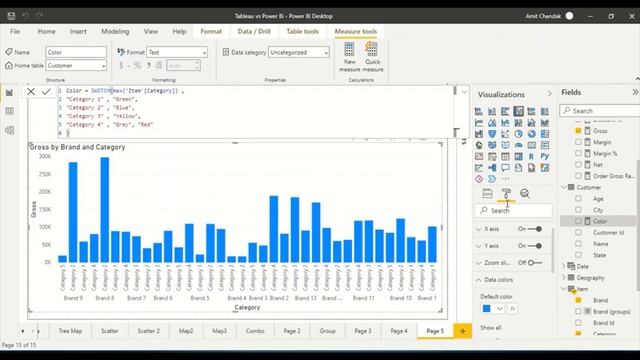Check the City field checkbox
This screenshot has width=640, height=360.
point(578,210)
